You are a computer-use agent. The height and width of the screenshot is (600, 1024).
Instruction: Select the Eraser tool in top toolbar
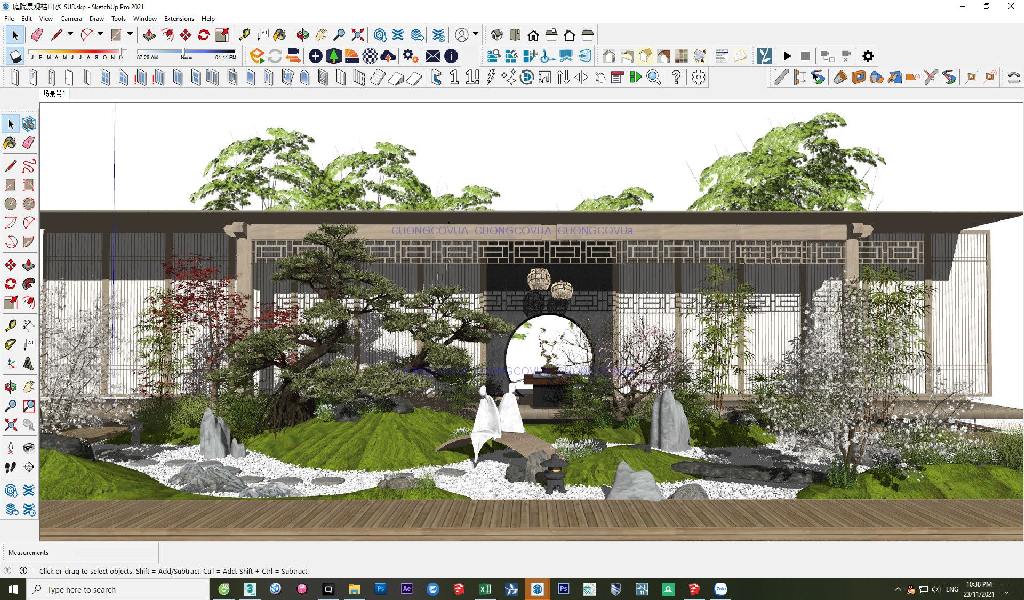[x=36, y=35]
